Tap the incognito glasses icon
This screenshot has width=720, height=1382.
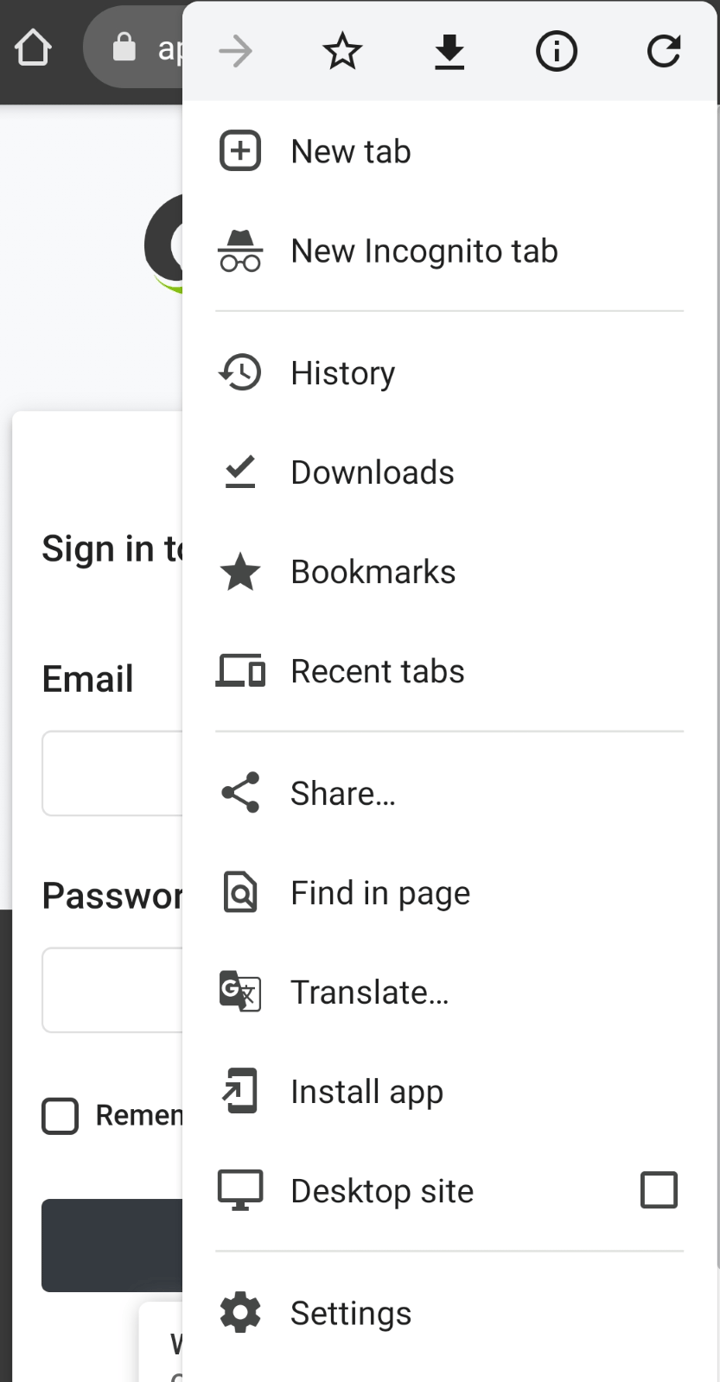tap(240, 251)
